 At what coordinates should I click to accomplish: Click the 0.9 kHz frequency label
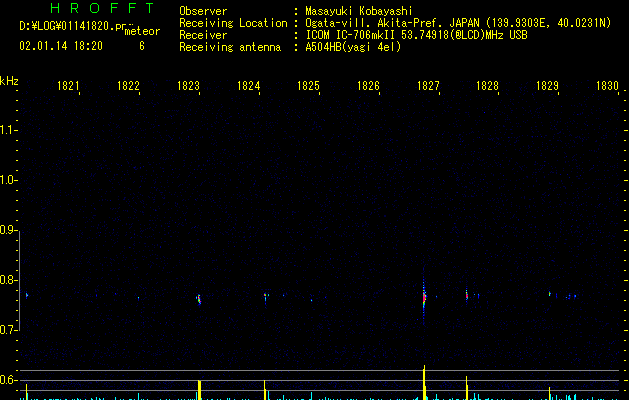7,230
